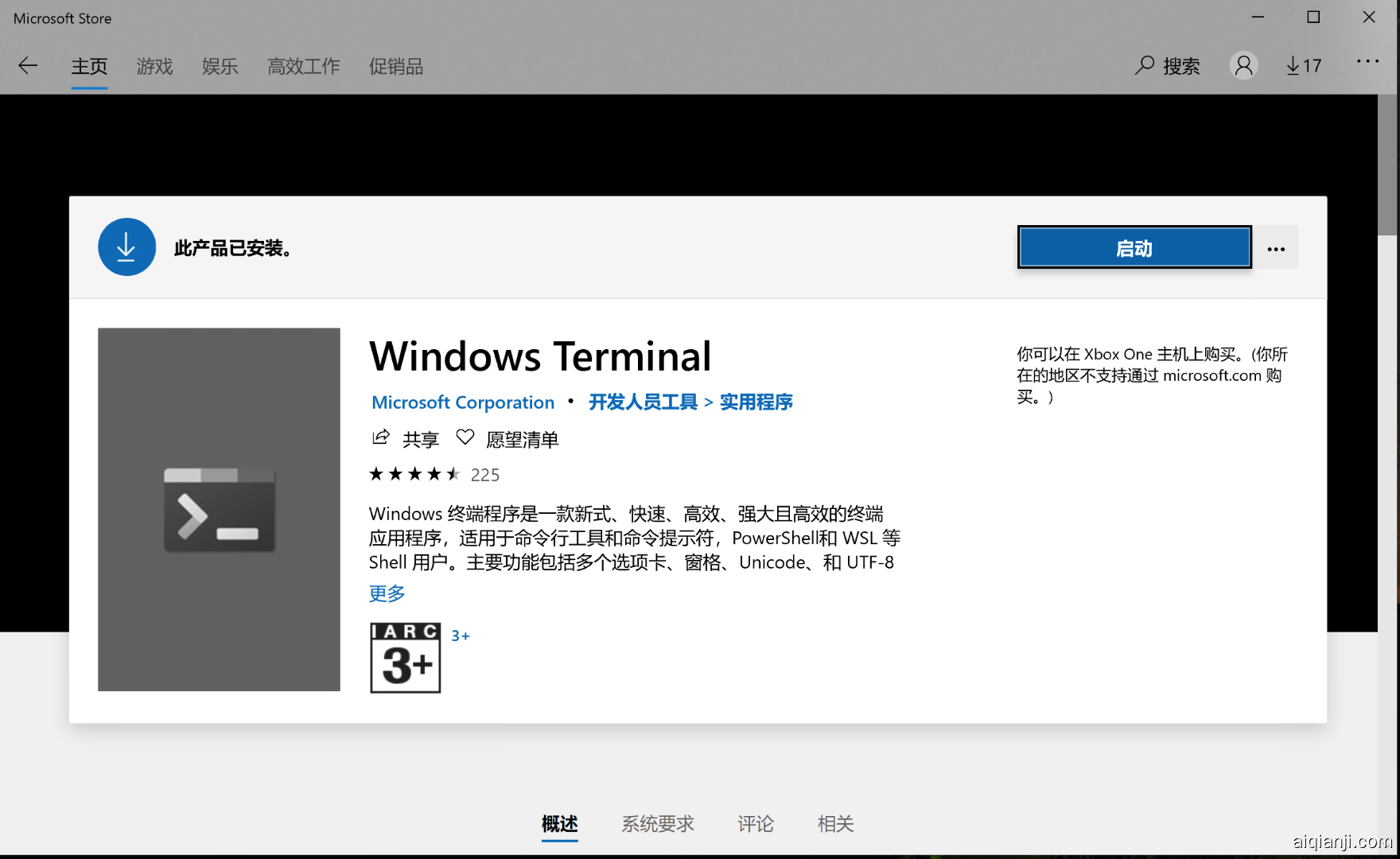Click the half-filled fifth rating star
Image resolution: width=1400 pixels, height=859 pixels.
tap(454, 473)
